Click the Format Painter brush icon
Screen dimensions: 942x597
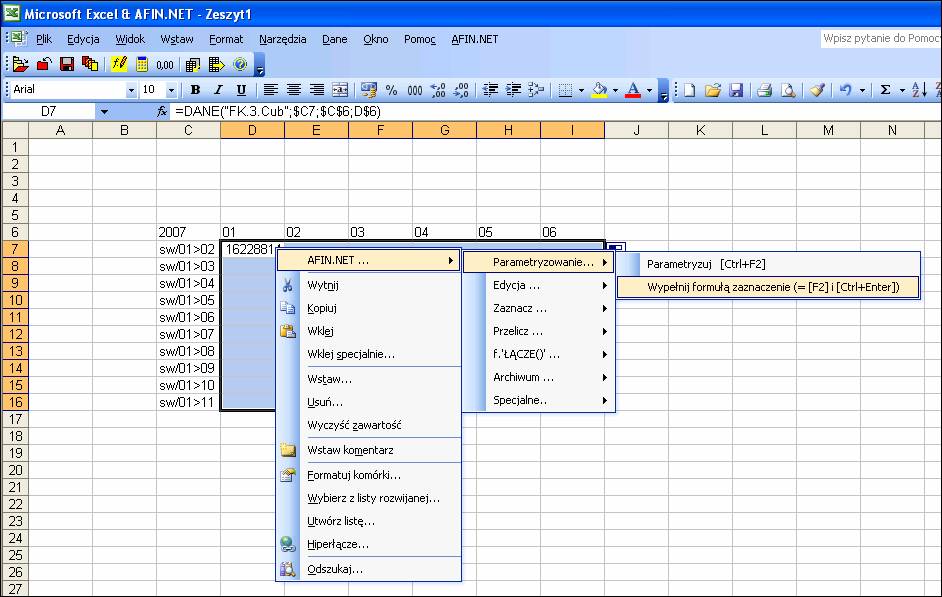click(x=816, y=90)
